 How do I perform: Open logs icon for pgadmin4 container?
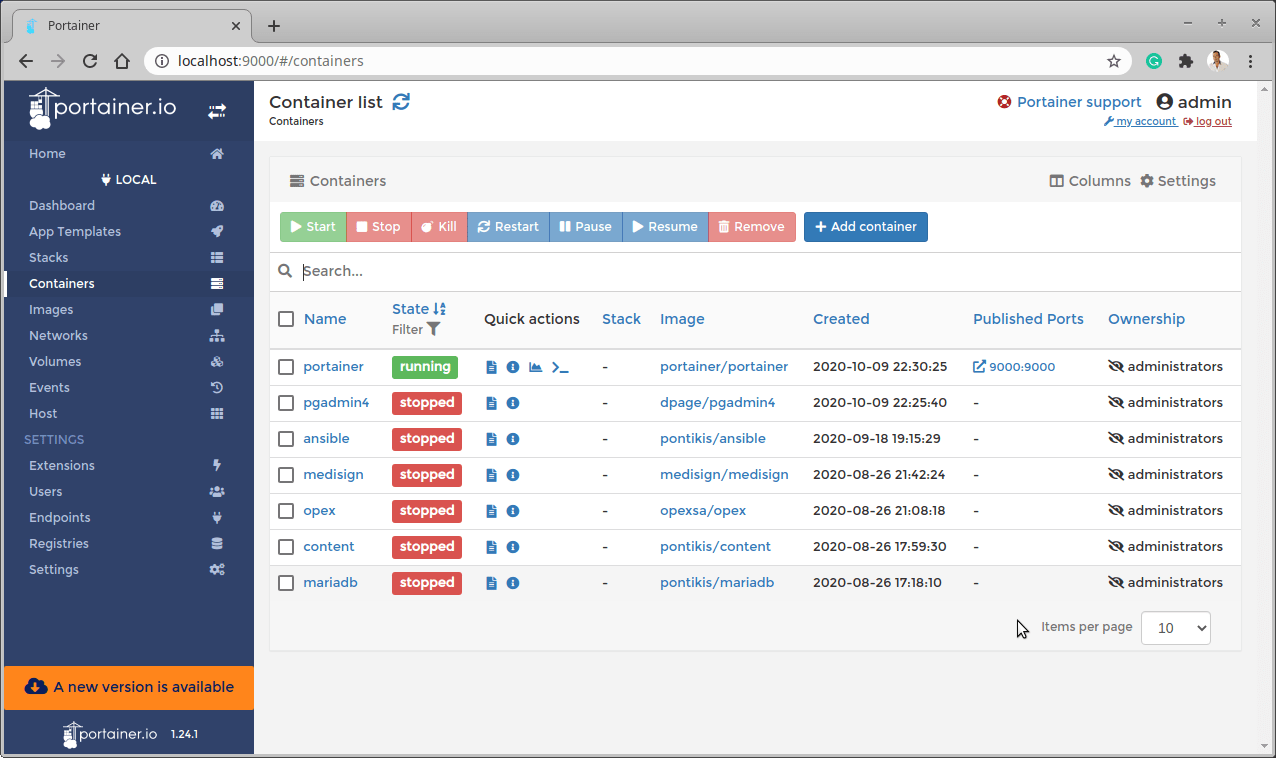491,403
